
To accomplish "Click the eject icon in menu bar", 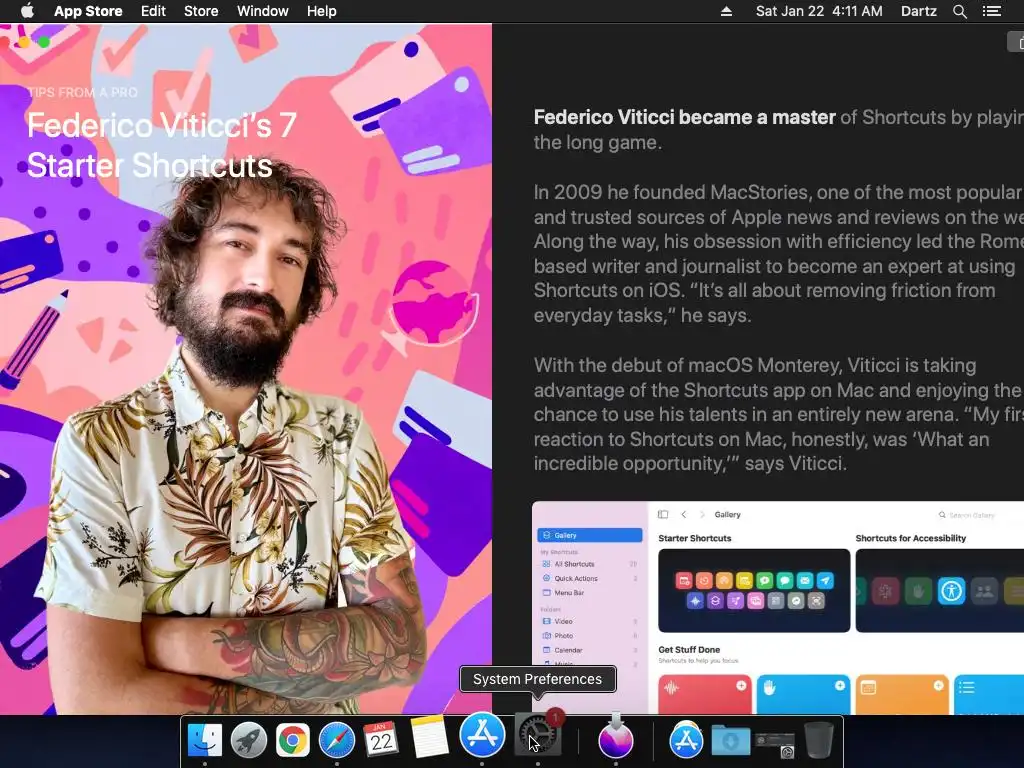I will [x=726, y=11].
